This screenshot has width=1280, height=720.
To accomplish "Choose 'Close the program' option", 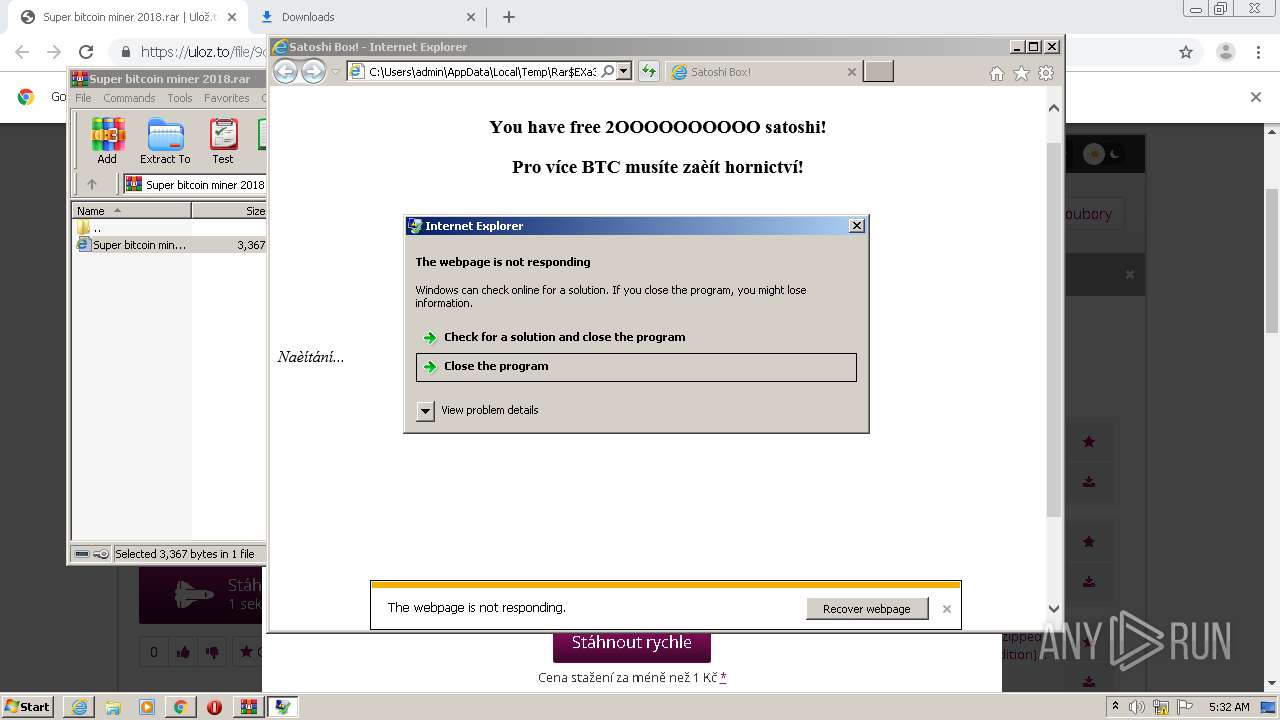I will (636, 367).
